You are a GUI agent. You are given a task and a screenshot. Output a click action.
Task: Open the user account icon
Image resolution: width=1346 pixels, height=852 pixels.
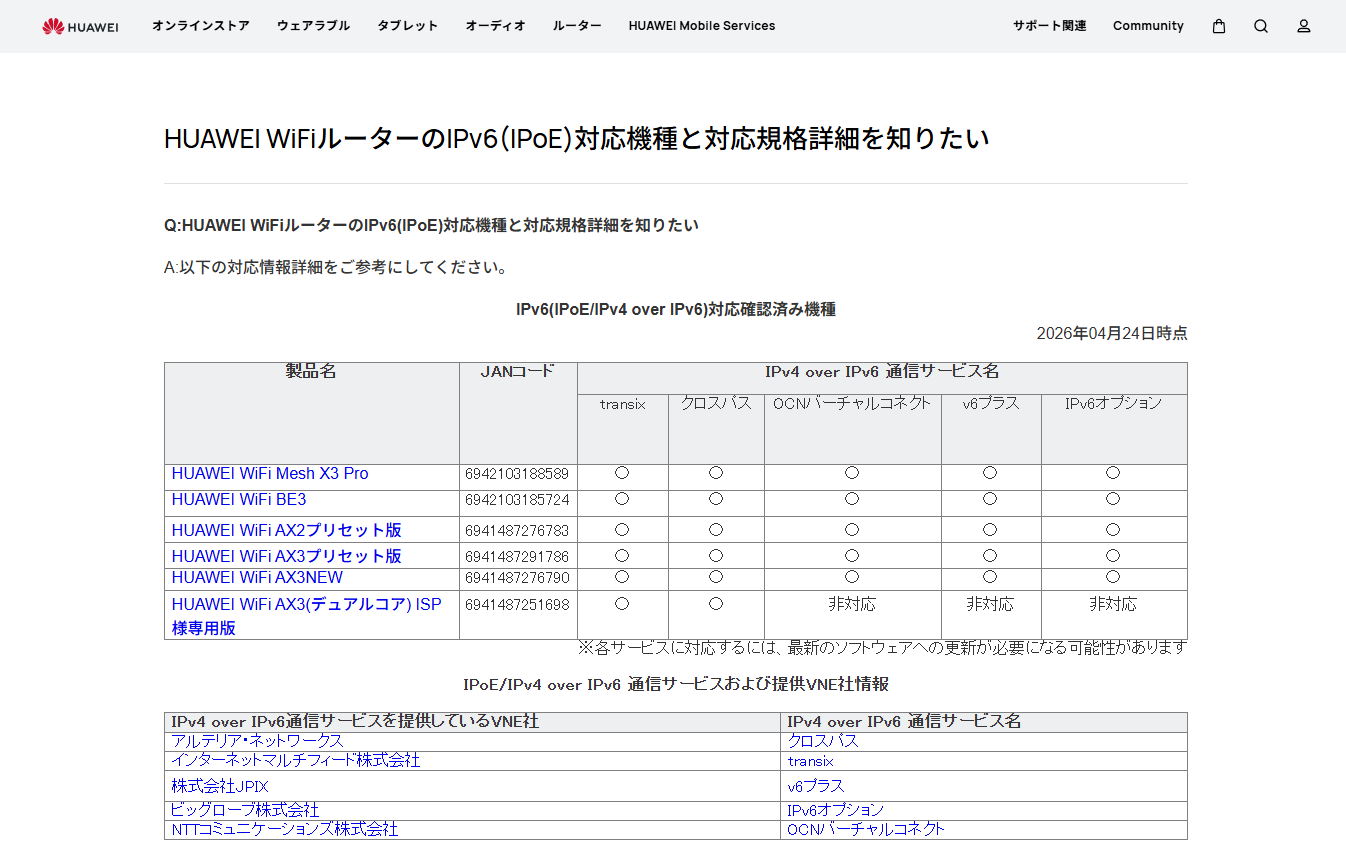(1304, 26)
